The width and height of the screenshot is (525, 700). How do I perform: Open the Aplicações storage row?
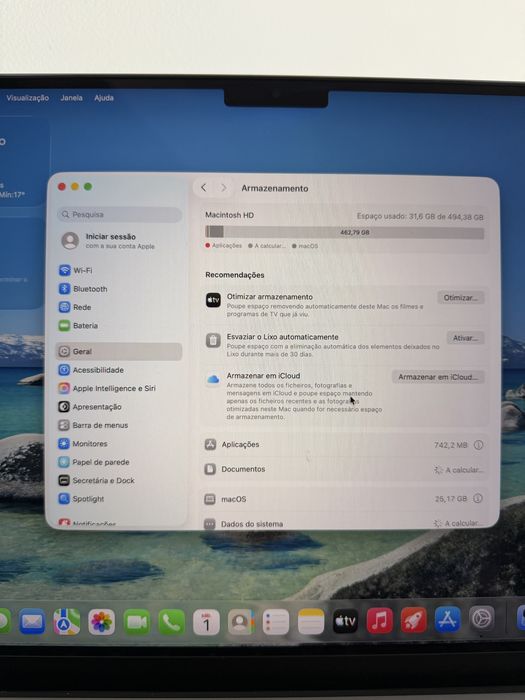(x=344, y=445)
